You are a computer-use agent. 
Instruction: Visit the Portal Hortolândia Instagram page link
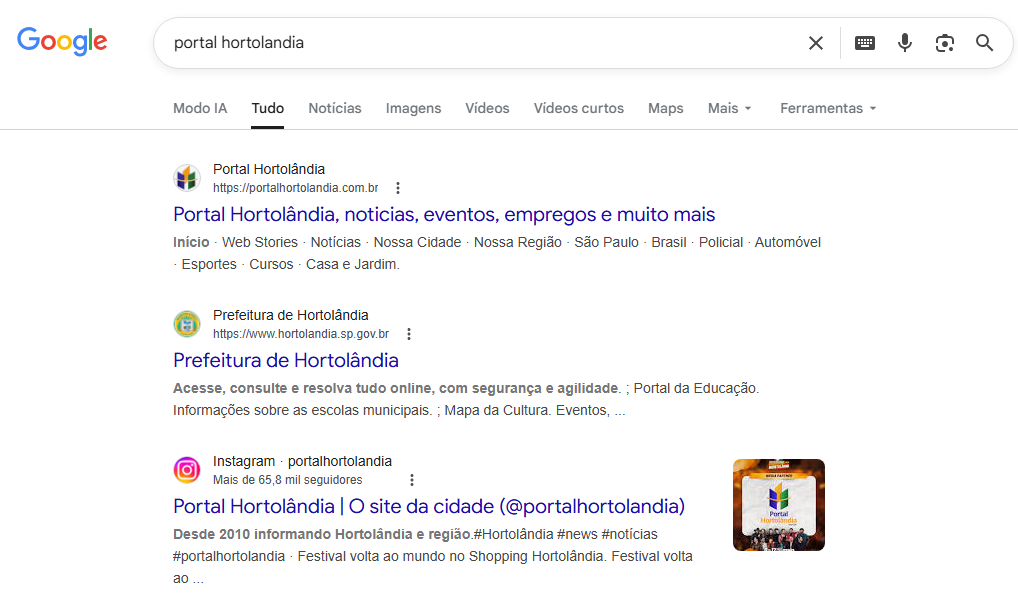(426, 506)
